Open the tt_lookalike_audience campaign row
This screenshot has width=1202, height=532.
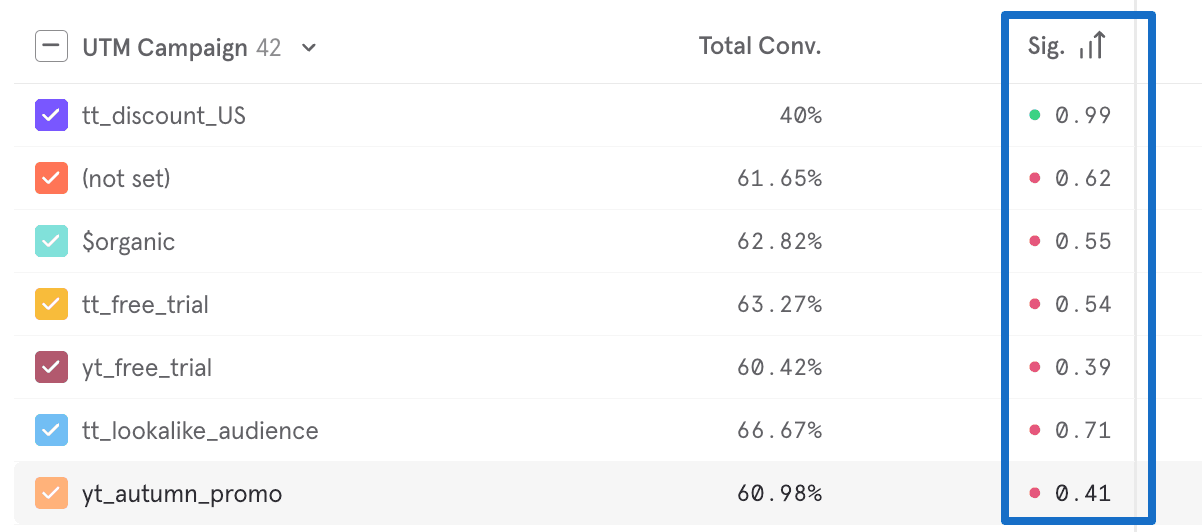[x=200, y=431]
